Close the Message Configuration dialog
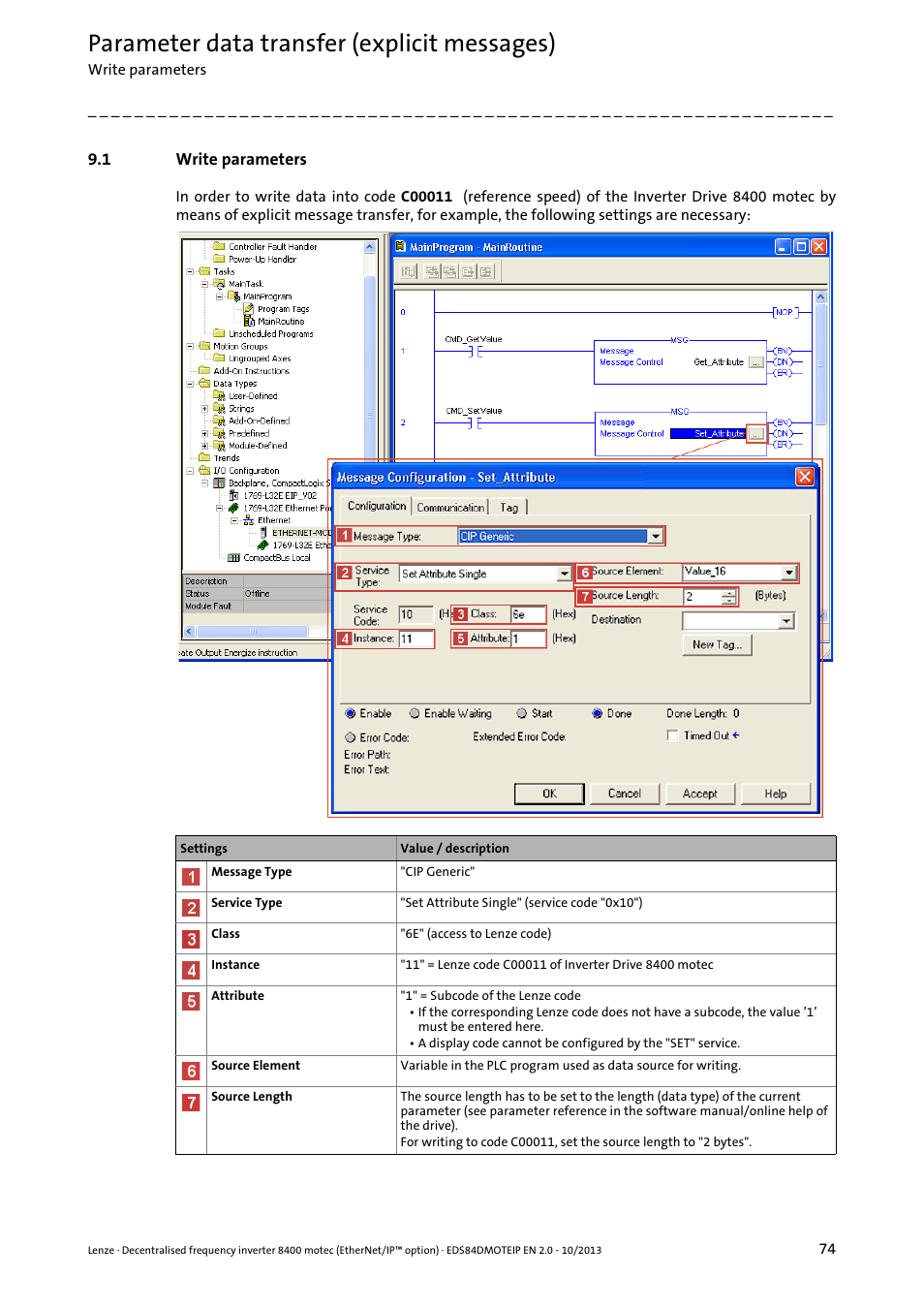 [x=804, y=477]
